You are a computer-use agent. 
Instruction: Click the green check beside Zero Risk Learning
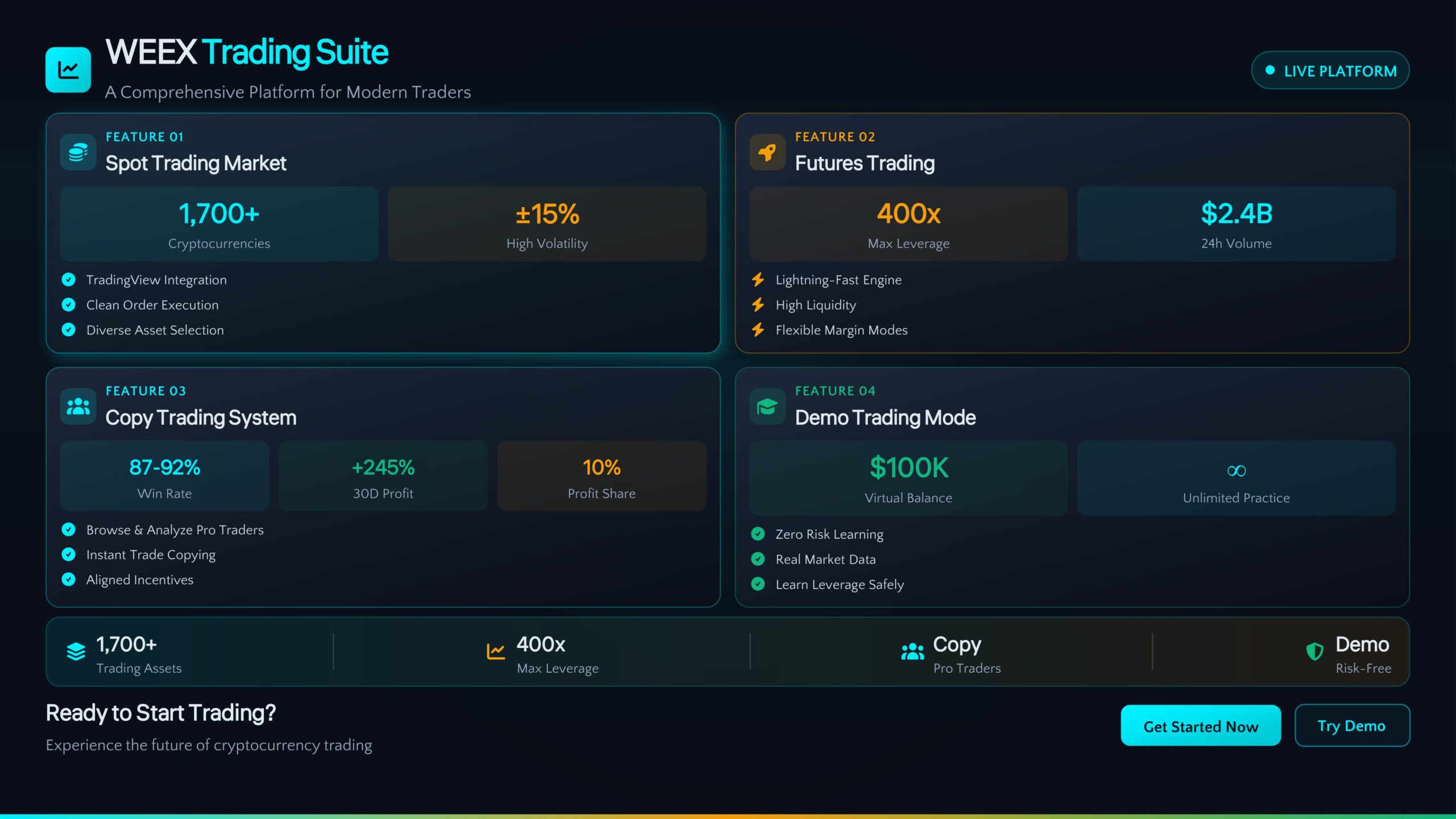pyautogui.click(x=758, y=533)
